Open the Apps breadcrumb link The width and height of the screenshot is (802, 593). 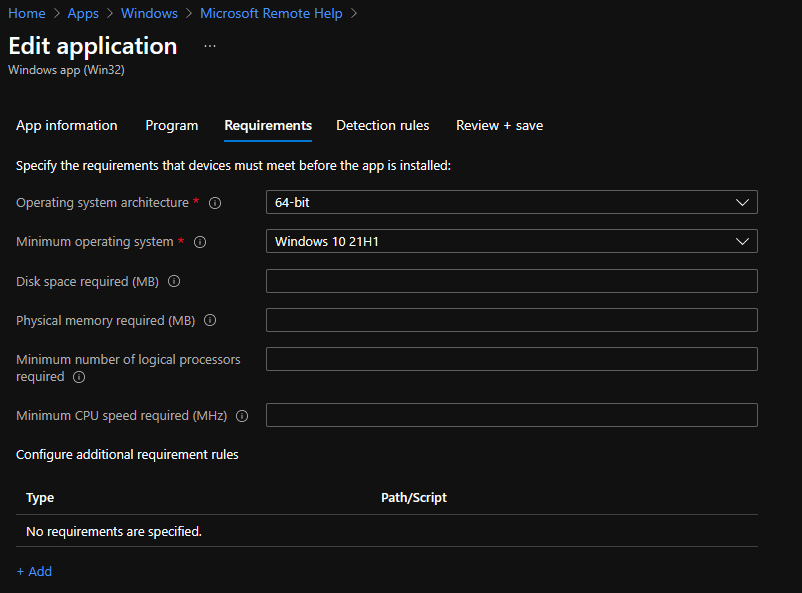(x=83, y=13)
